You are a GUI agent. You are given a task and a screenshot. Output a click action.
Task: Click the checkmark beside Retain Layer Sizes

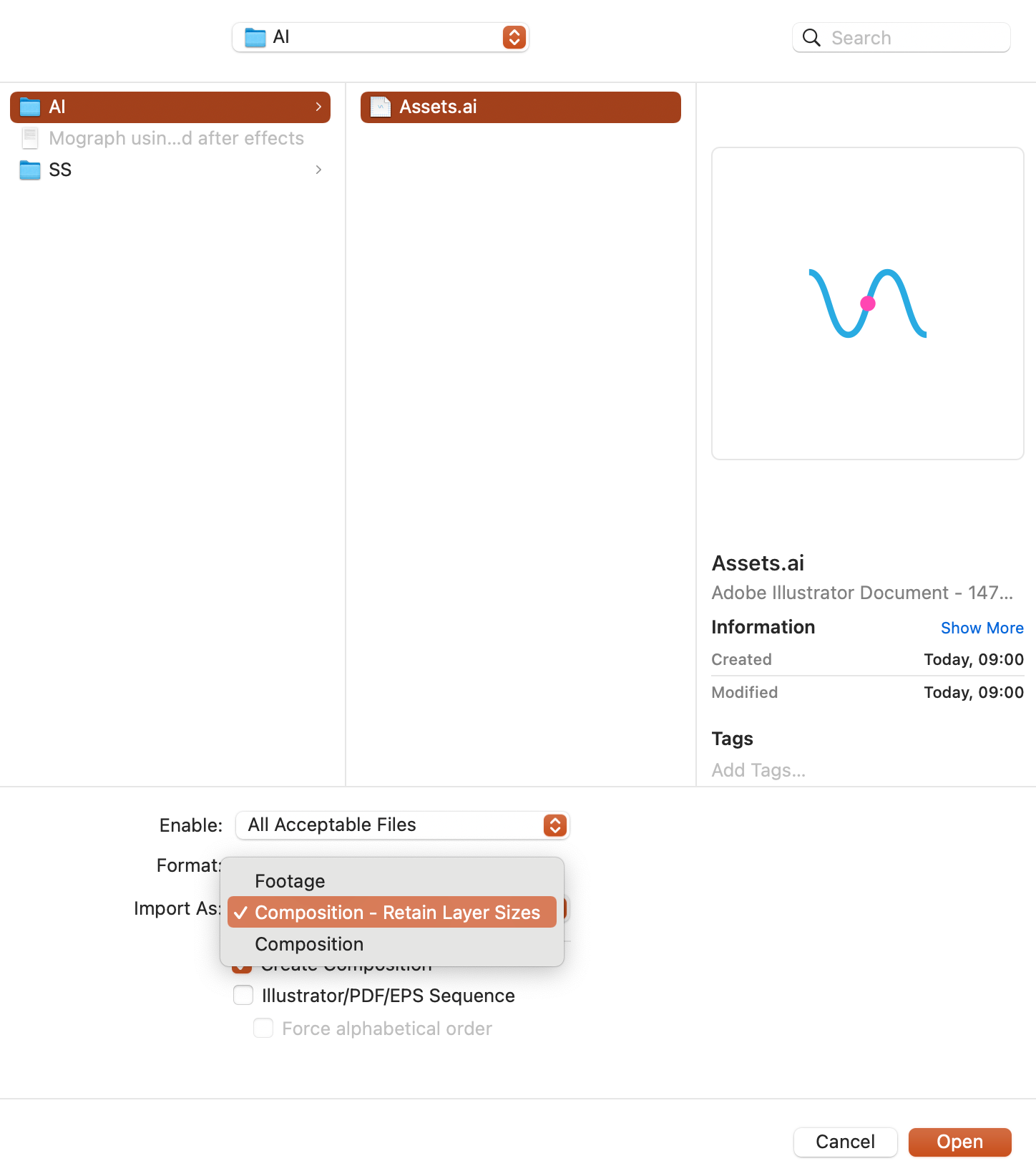coord(240,913)
